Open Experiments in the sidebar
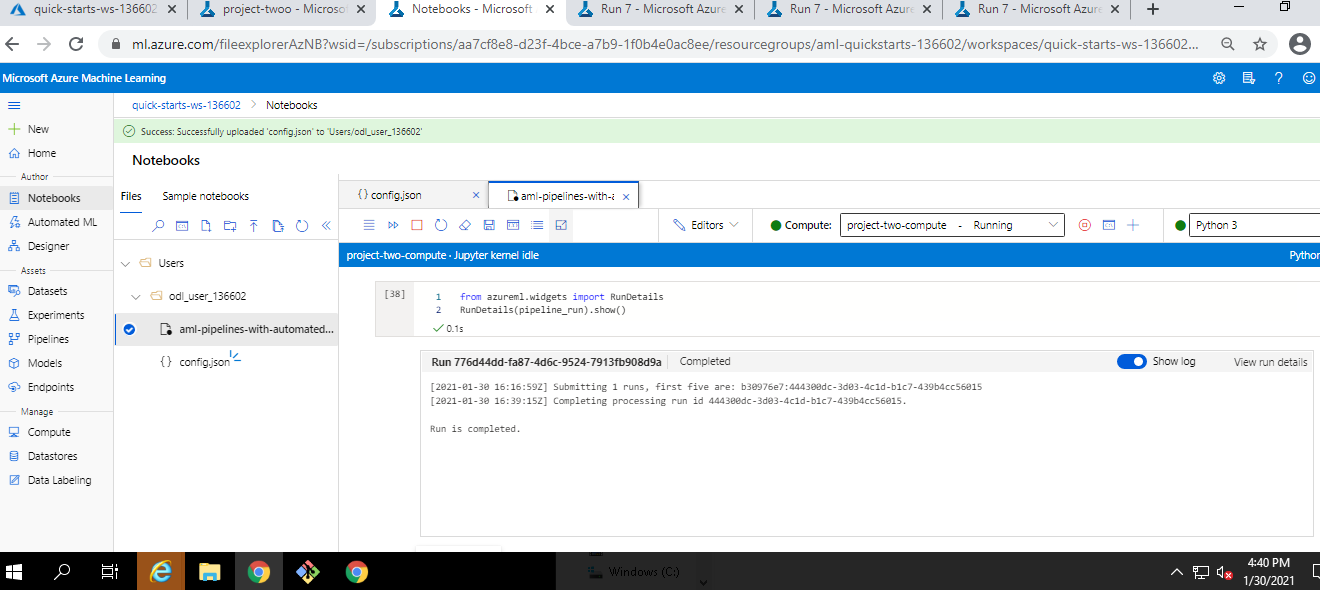The width and height of the screenshot is (1320, 590). (56, 315)
